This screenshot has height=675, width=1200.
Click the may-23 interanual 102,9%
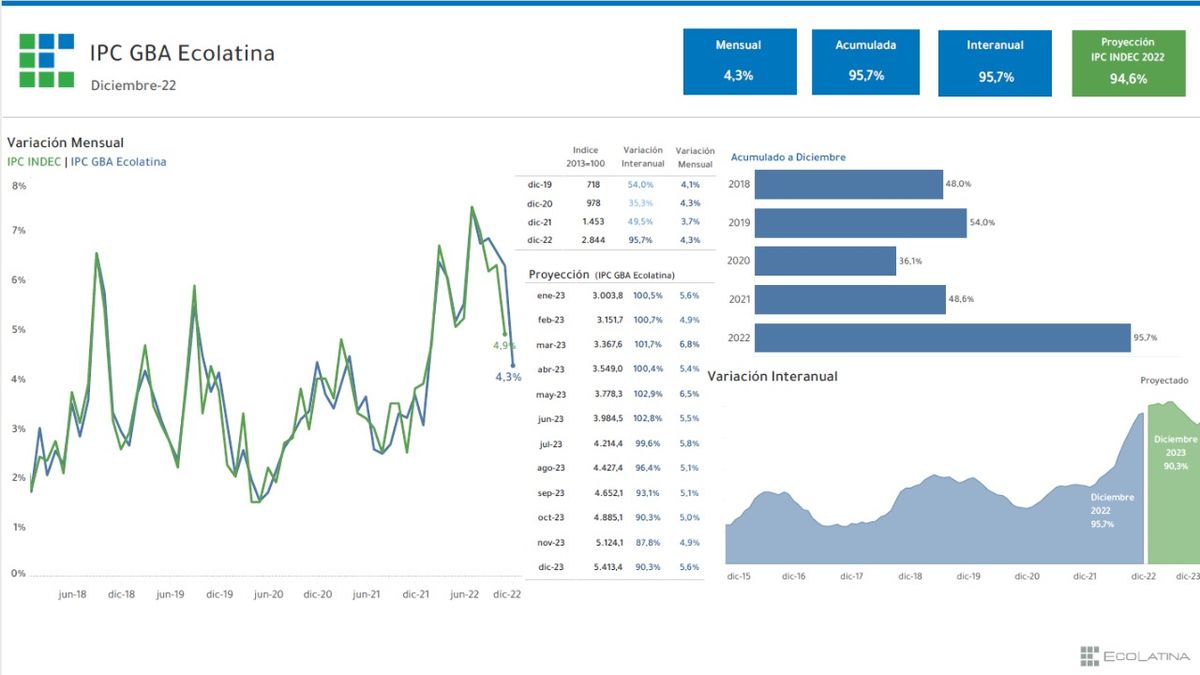(x=648, y=394)
